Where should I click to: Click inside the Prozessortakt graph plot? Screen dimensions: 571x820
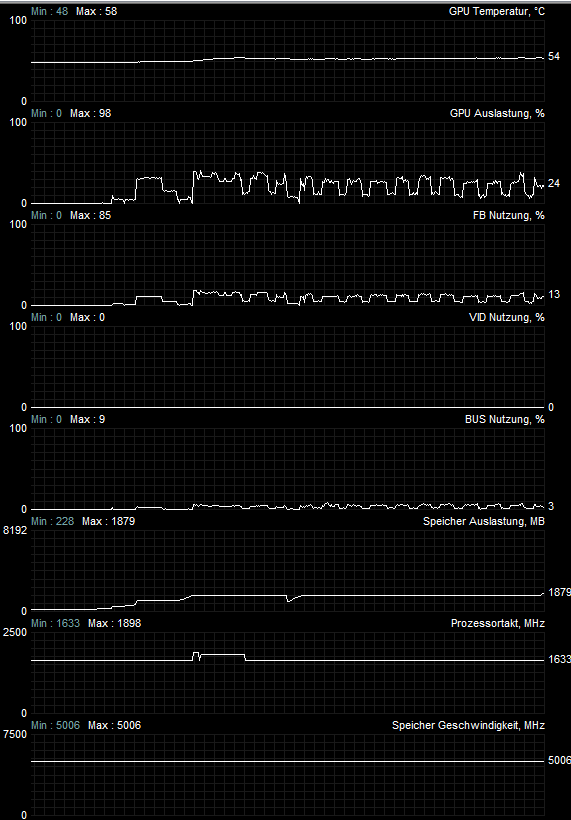(288, 673)
